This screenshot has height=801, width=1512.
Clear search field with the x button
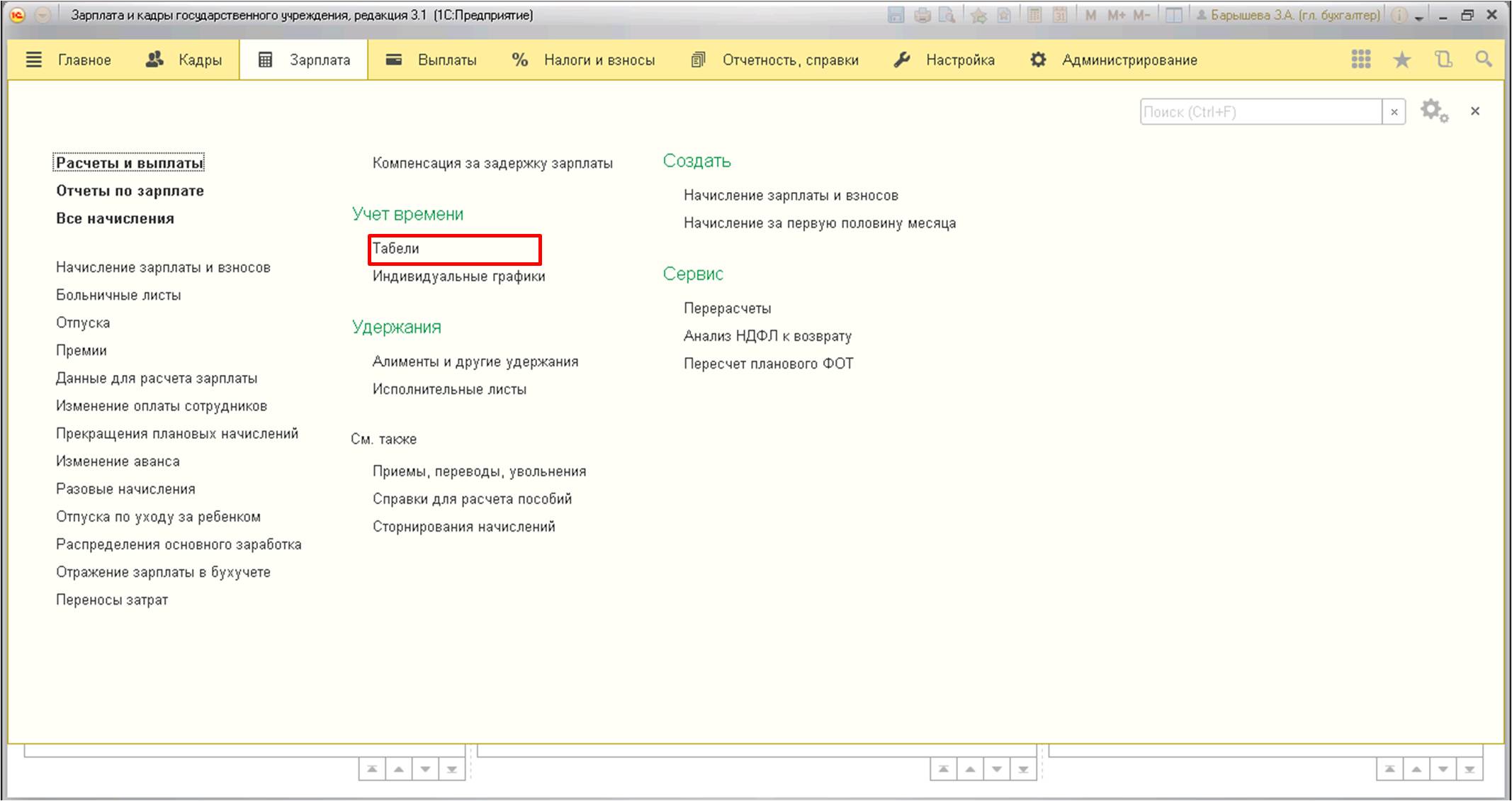(1394, 112)
